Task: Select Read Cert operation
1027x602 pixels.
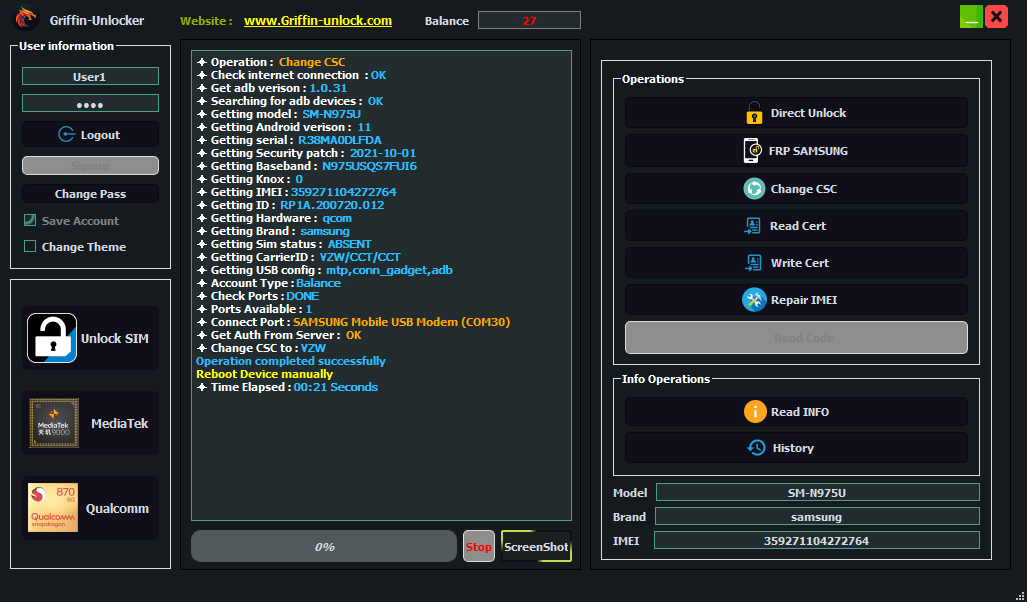Action: 796,226
